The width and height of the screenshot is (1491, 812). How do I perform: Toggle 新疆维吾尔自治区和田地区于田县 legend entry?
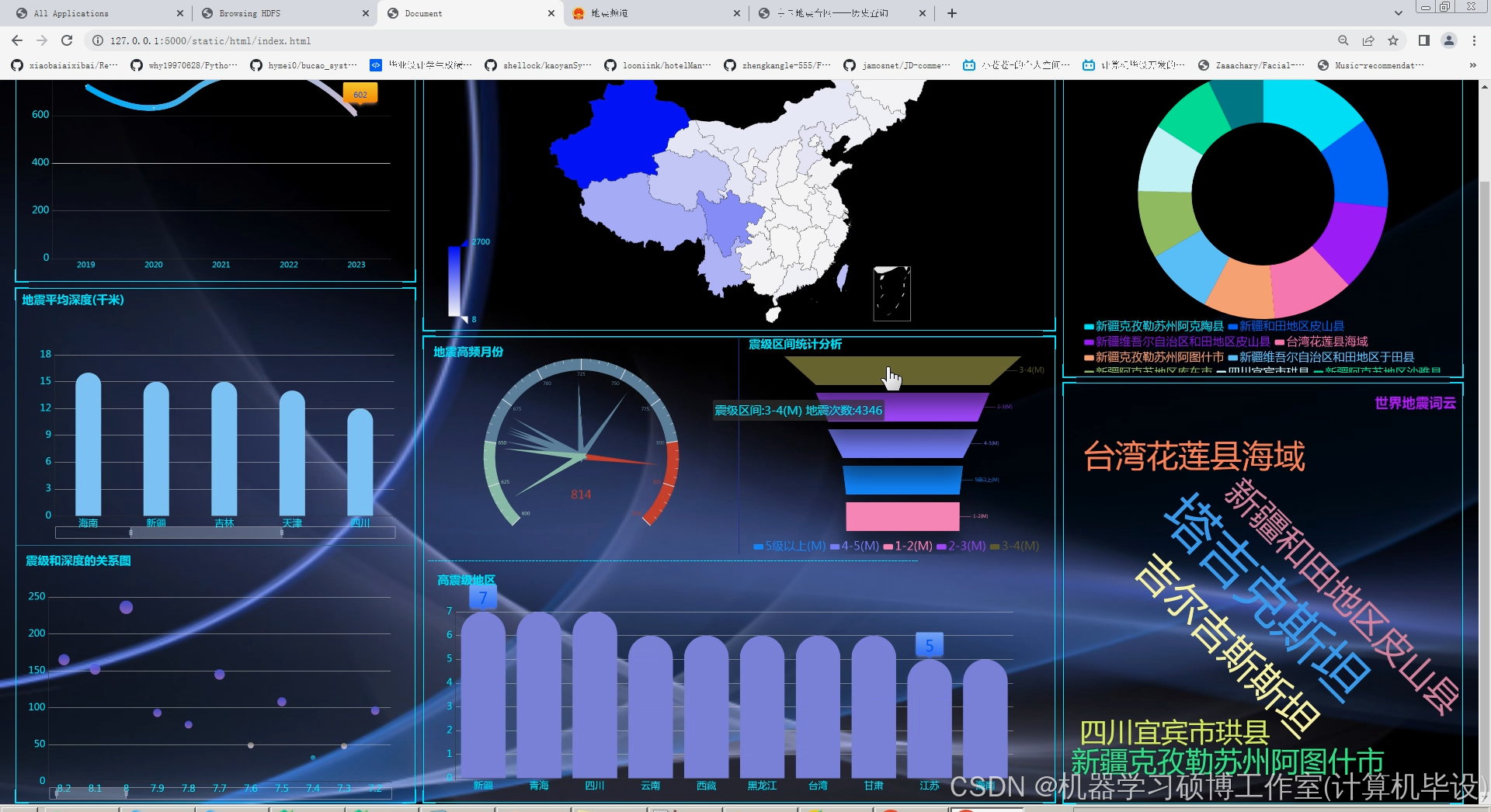[1321, 357]
